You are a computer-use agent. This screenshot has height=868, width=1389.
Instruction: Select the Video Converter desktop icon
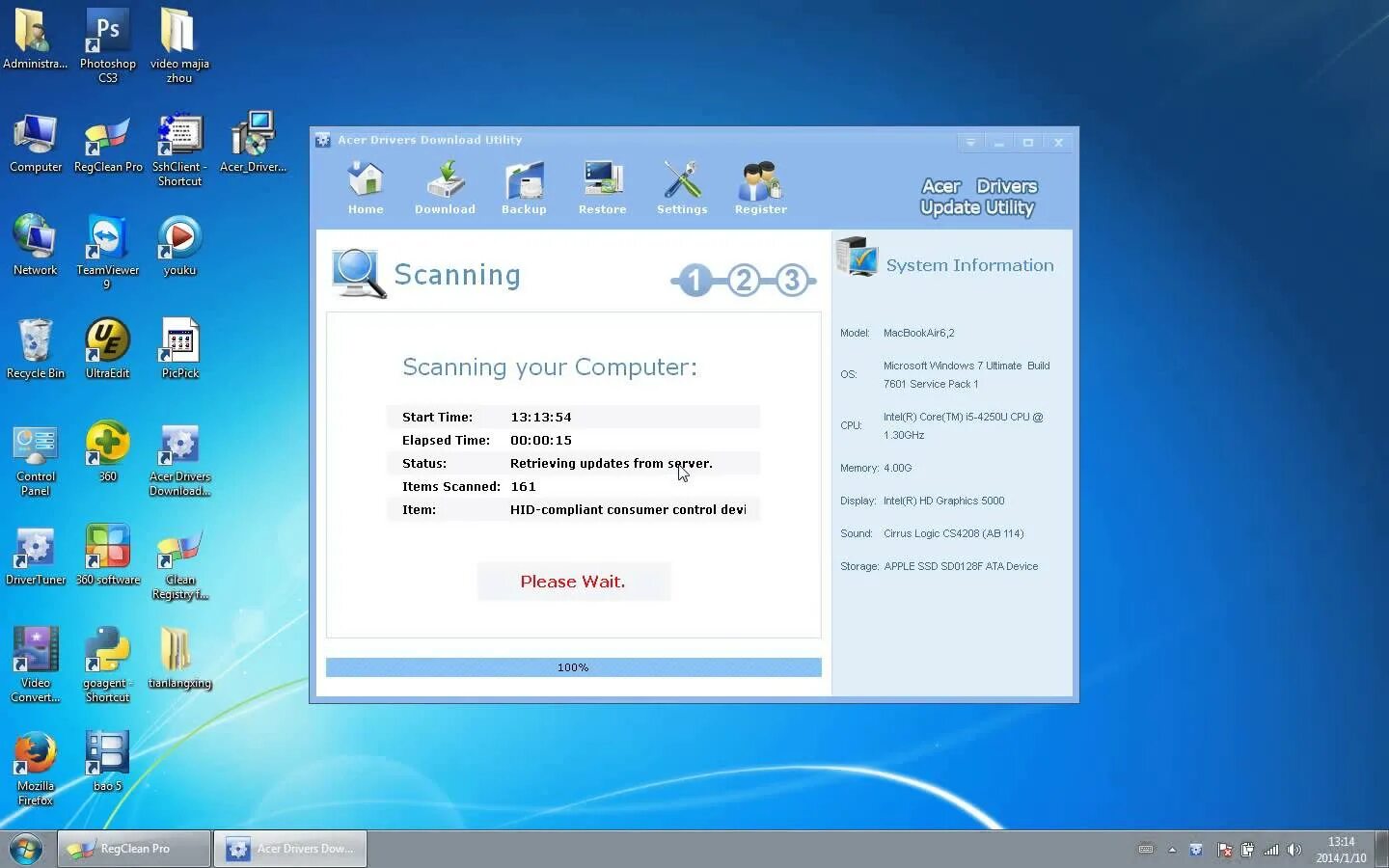[36, 665]
